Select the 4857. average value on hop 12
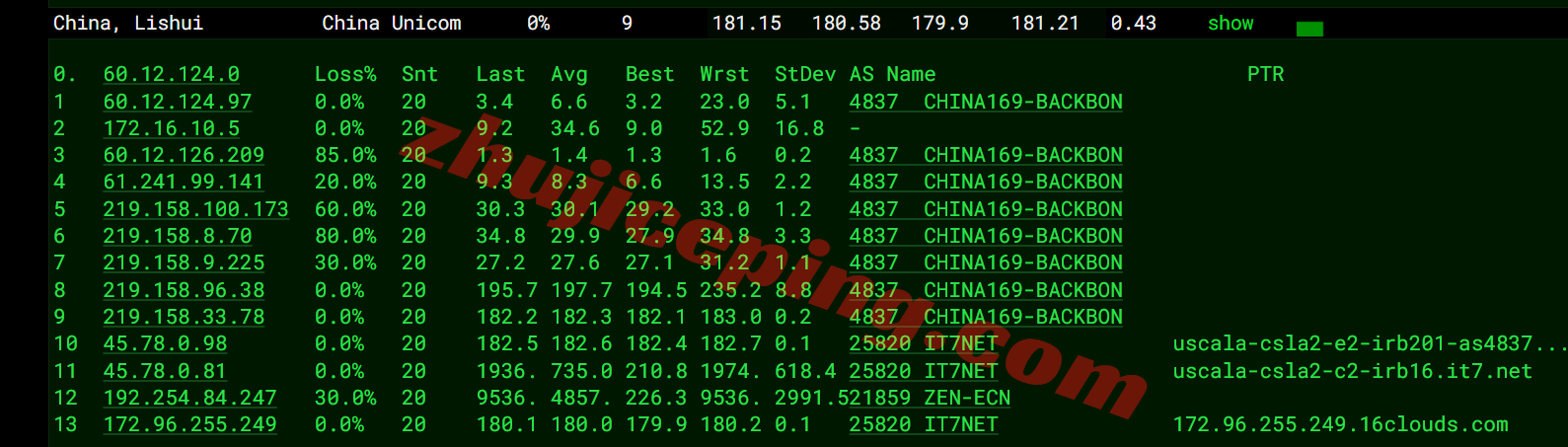The width and height of the screenshot is (1568, 447). tap(581, 398)
